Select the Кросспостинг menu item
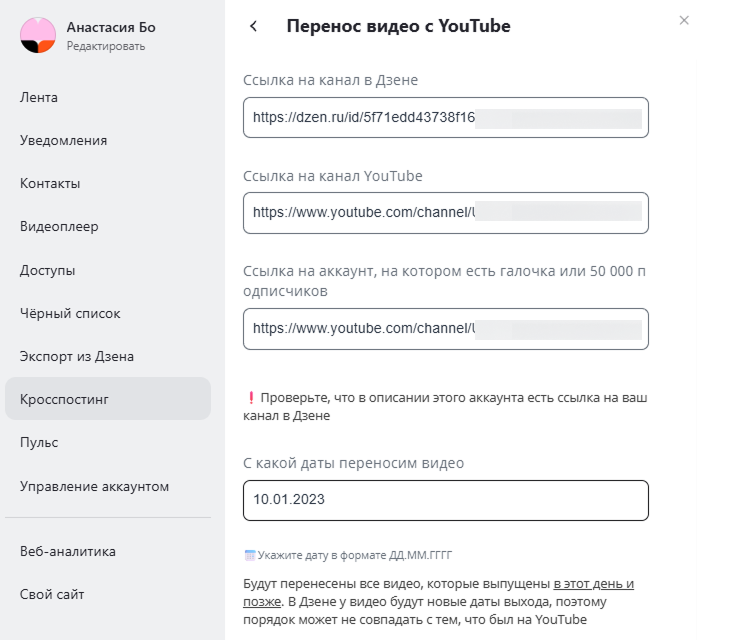 (x=64, y=399)
